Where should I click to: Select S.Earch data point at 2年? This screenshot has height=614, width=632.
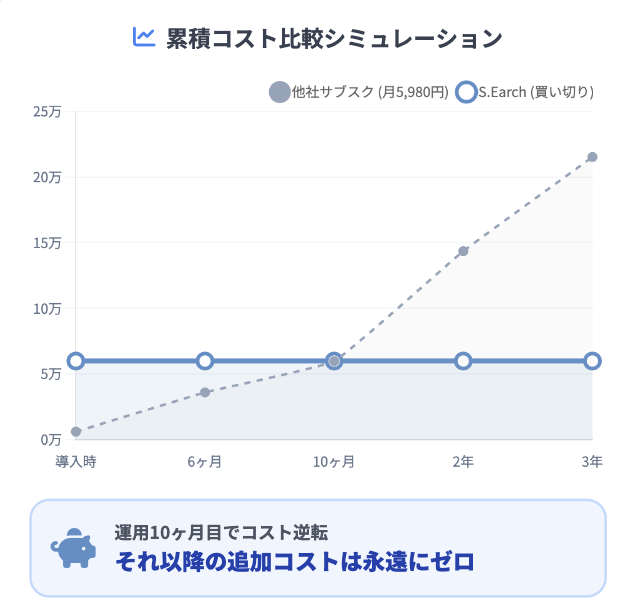pos(463,361)
